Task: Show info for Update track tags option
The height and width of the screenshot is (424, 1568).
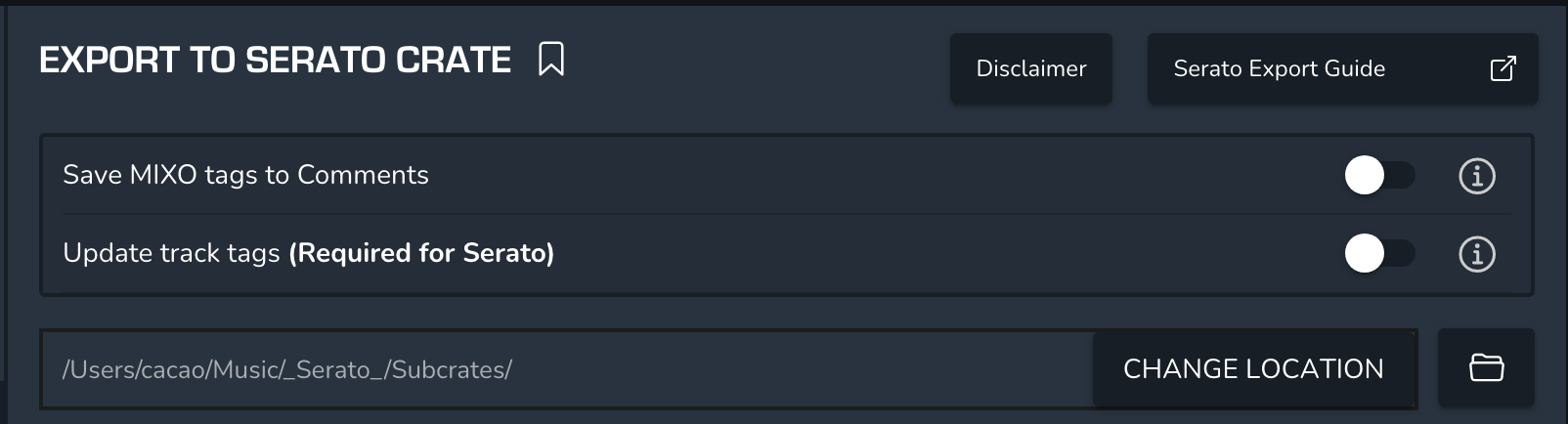Action: click(x=1476, y=254)
